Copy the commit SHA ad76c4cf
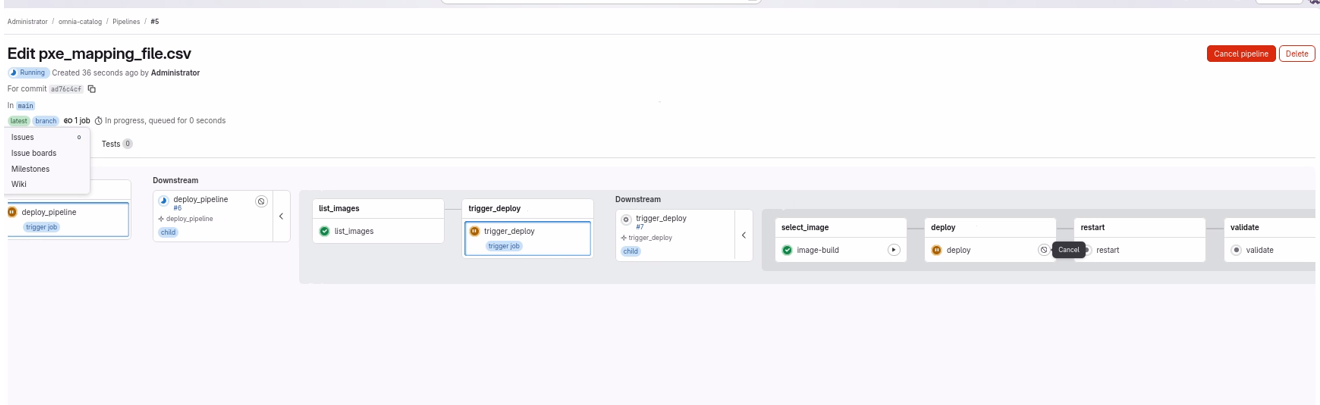1320x405 pixels. tap(92, 88)
